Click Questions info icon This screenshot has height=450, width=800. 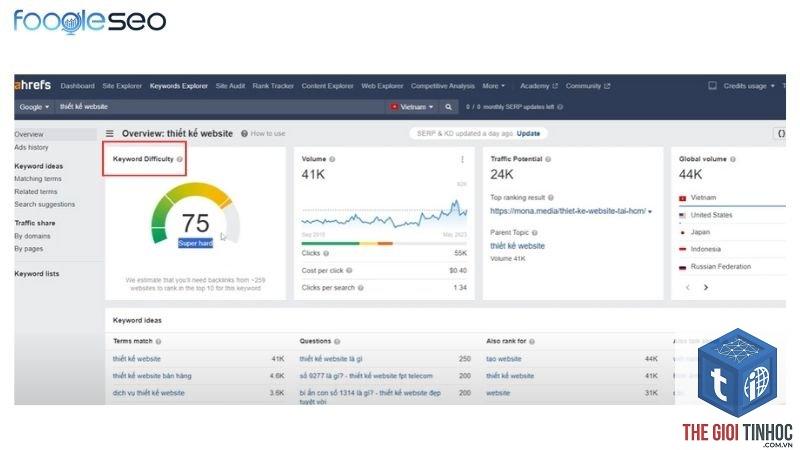337,341
